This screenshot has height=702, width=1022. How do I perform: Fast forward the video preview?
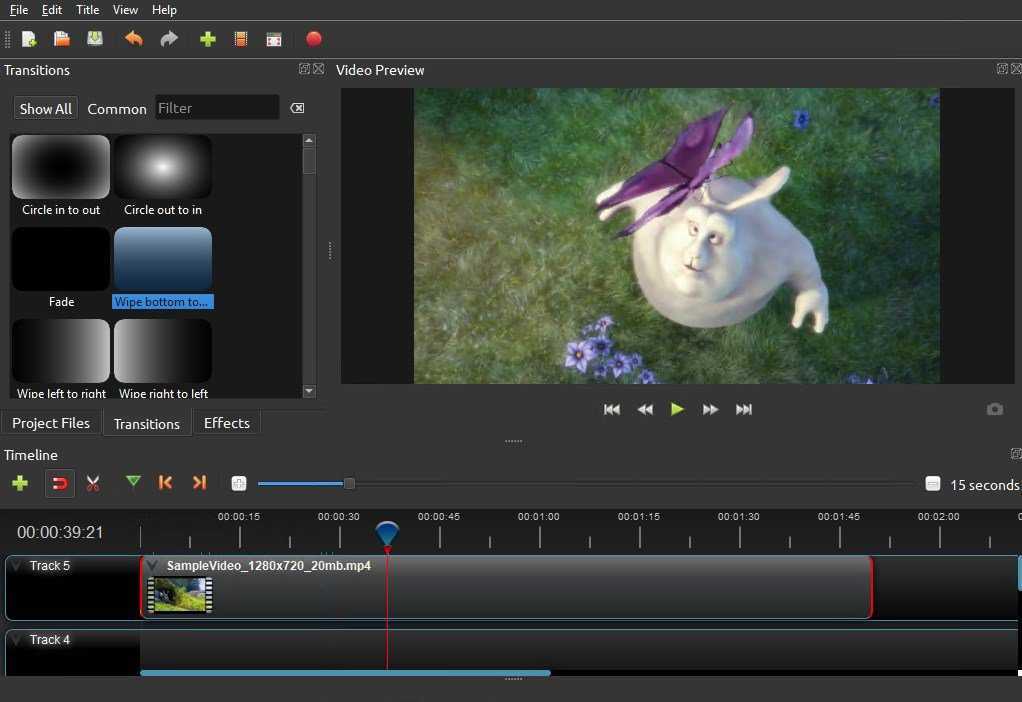pos(710,409)
